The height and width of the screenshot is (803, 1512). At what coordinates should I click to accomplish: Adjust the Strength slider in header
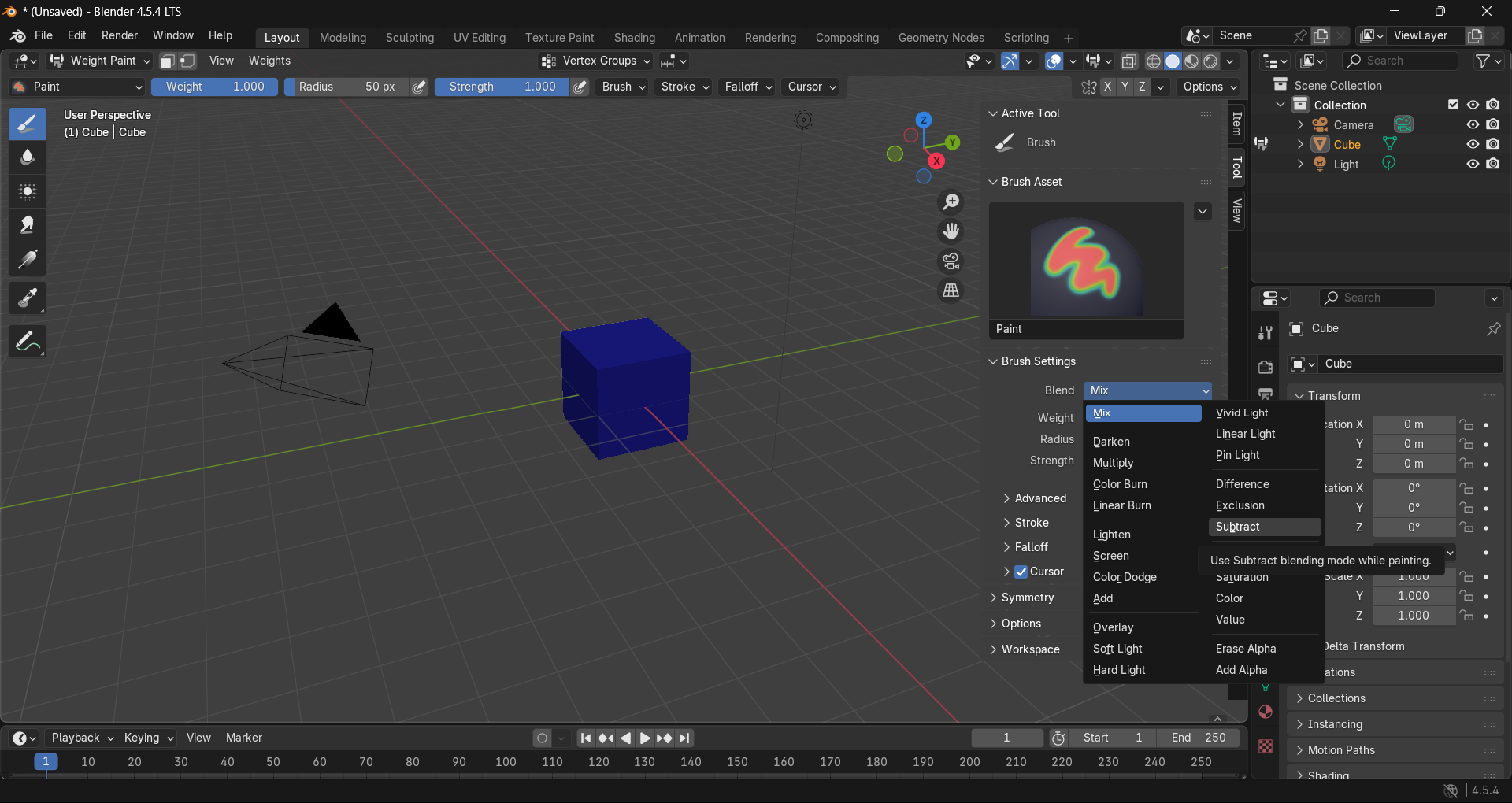[502, 87]
